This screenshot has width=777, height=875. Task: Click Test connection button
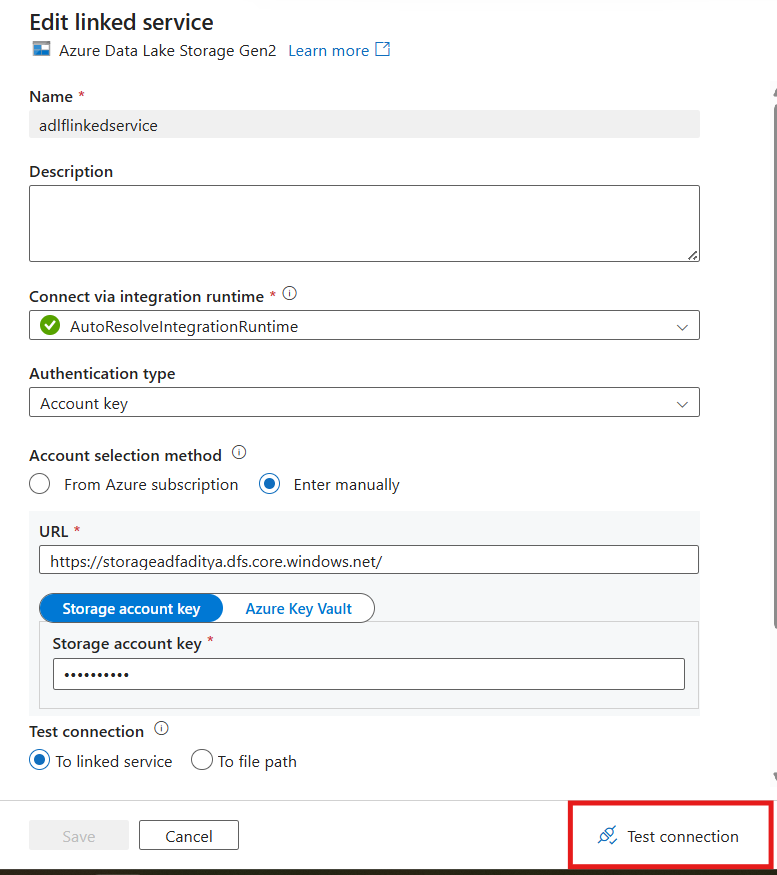coord(669,836)
